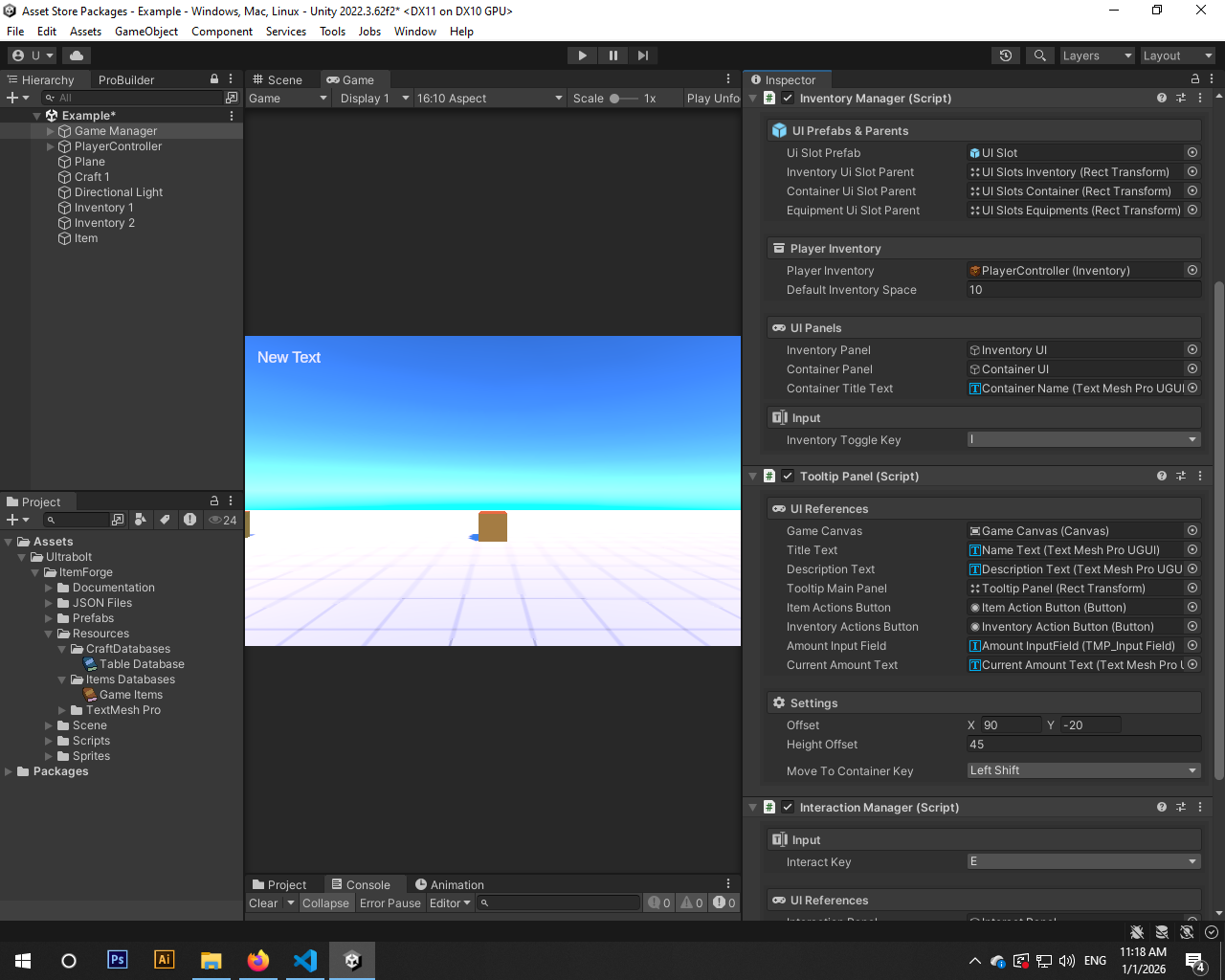
Task: Click the Pause button in the toolbar
Action: click(612, 56)
